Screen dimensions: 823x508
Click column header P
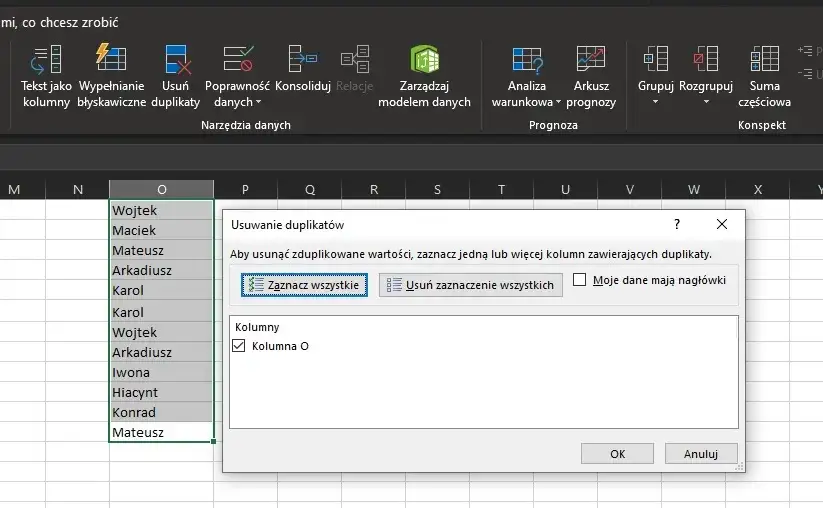(x=245, y=189)
